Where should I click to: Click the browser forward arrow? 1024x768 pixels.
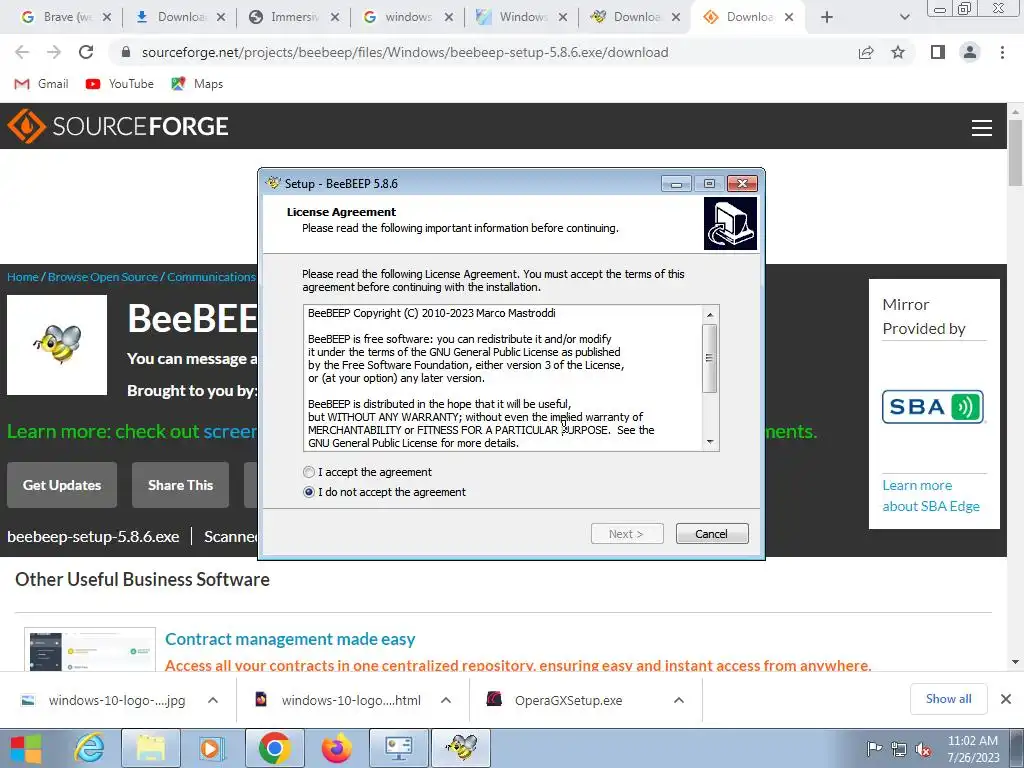54,52
